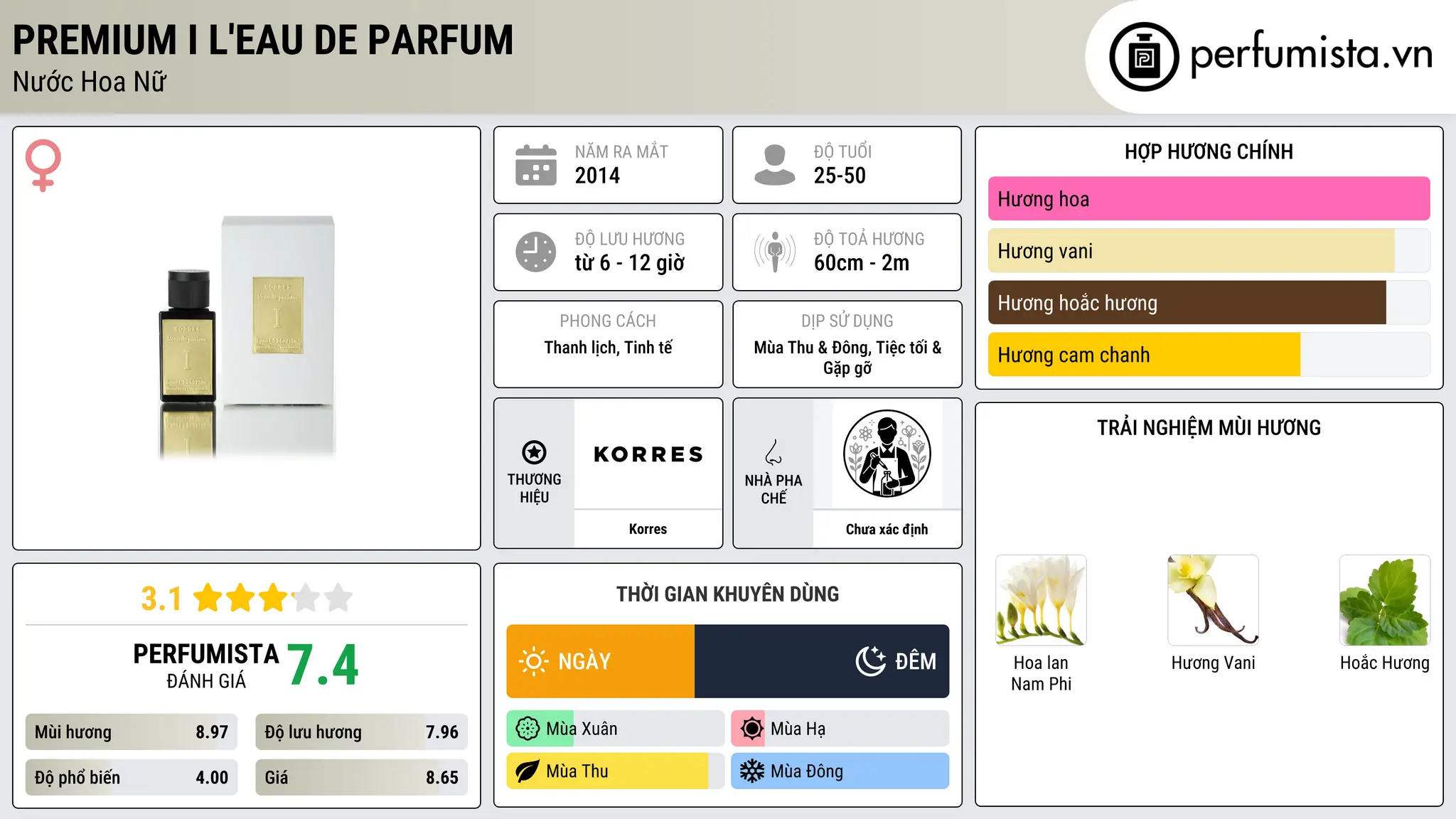Select the Mùa Đông season bar
Image resolution: width=1456 pixels, height=819 pixels.
pyautogui.click(x=840, y=771)
